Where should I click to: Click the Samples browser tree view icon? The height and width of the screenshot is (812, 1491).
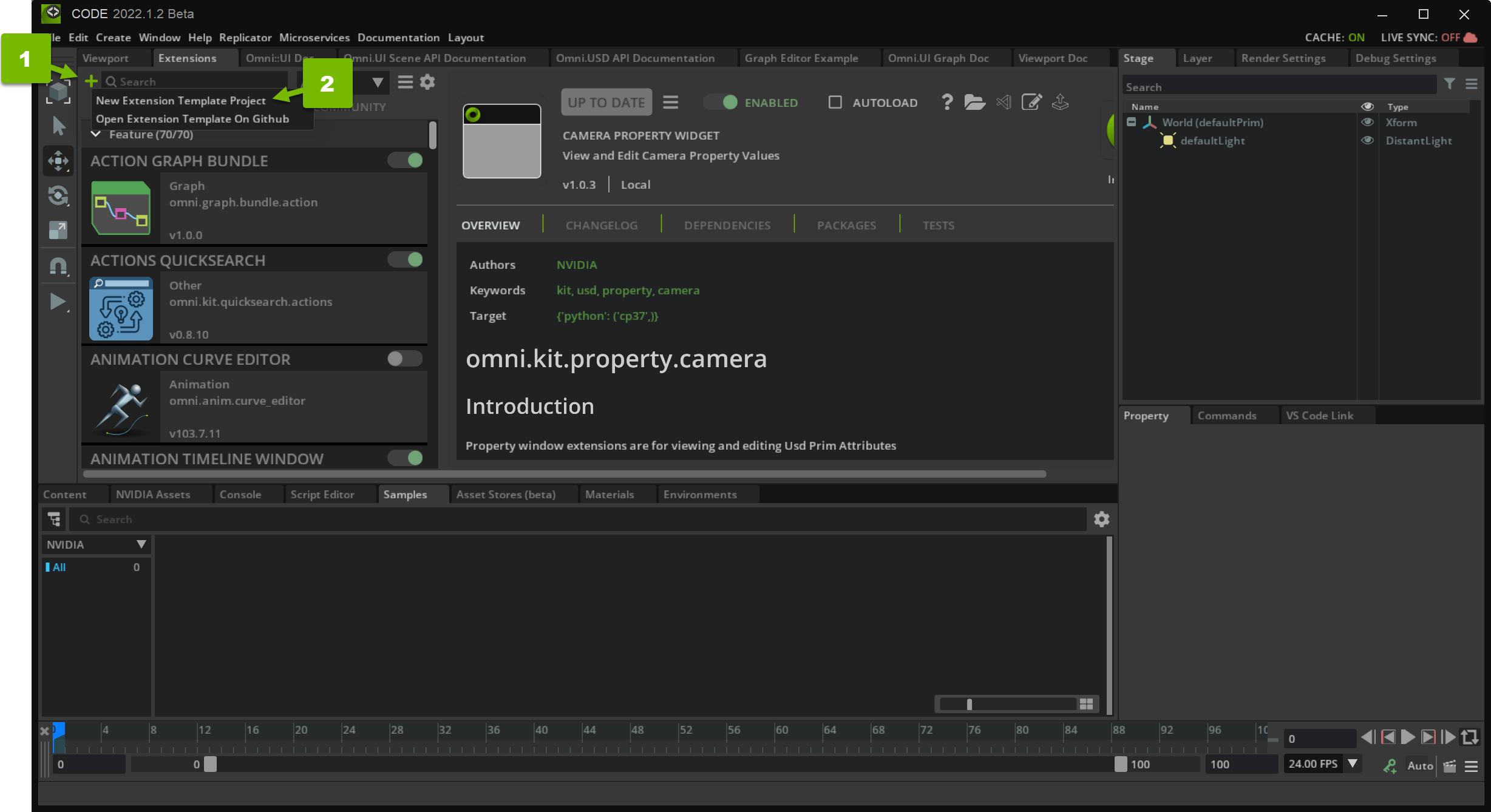click(54, 519)
